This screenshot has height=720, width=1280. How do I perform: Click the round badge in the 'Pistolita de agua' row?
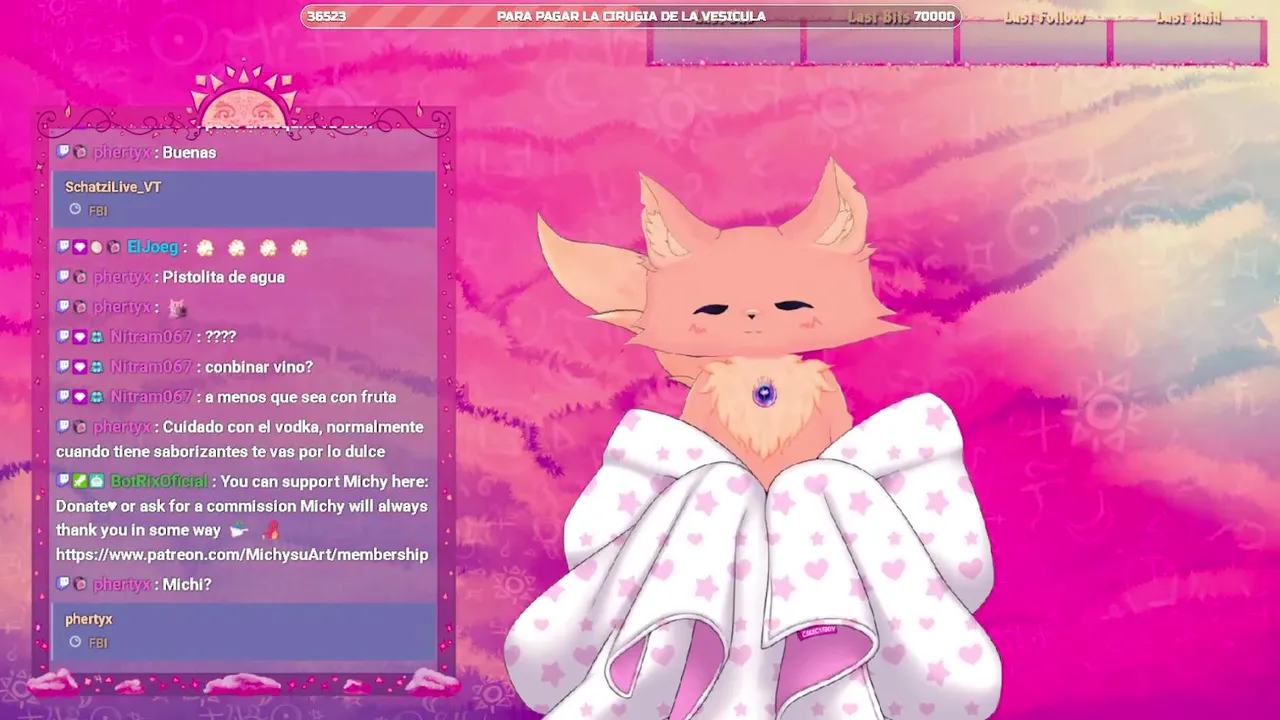pos(80,277)
